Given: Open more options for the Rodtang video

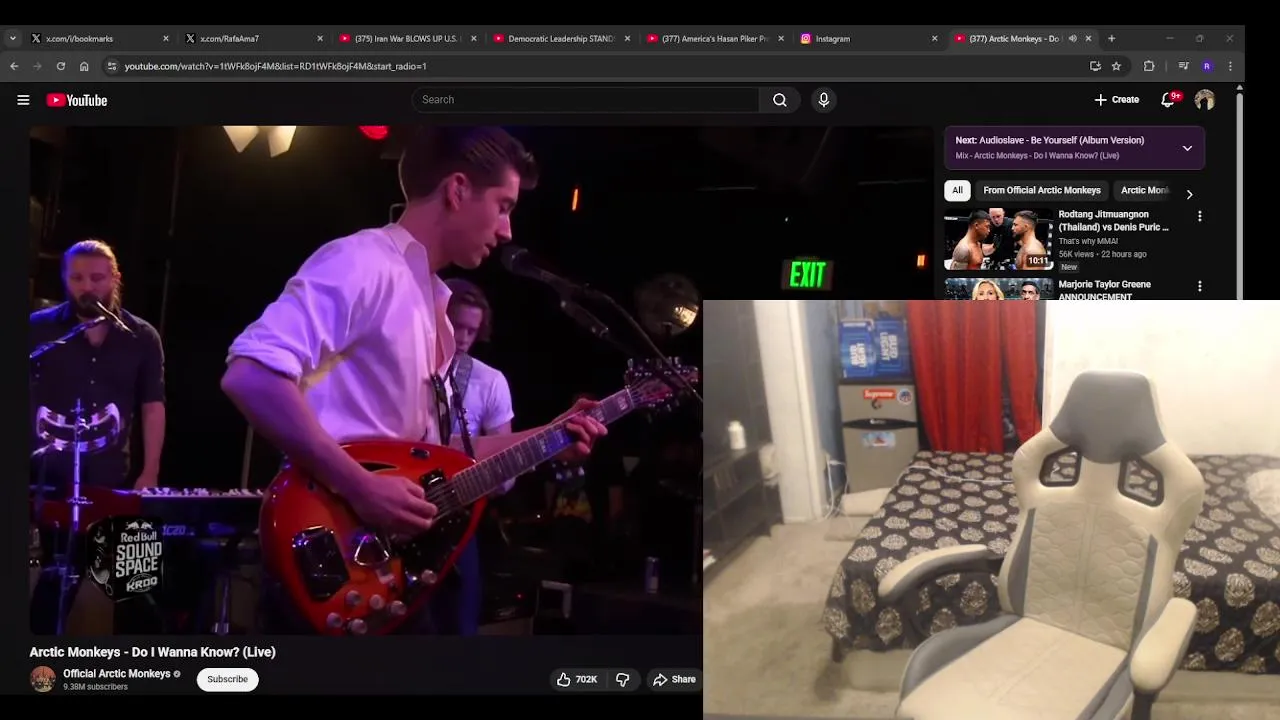Looking at the screenshot, I should [1200, 216].
